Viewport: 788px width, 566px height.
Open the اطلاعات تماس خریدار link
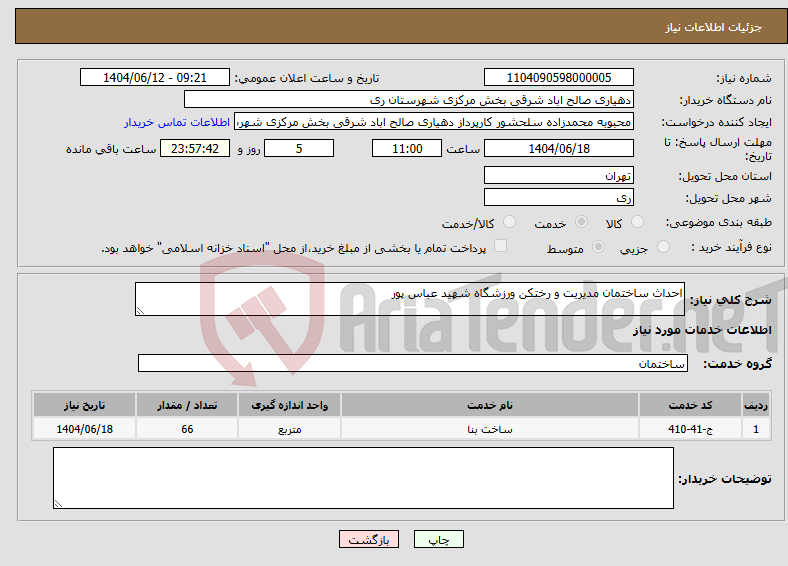click(x=177, y=122)
